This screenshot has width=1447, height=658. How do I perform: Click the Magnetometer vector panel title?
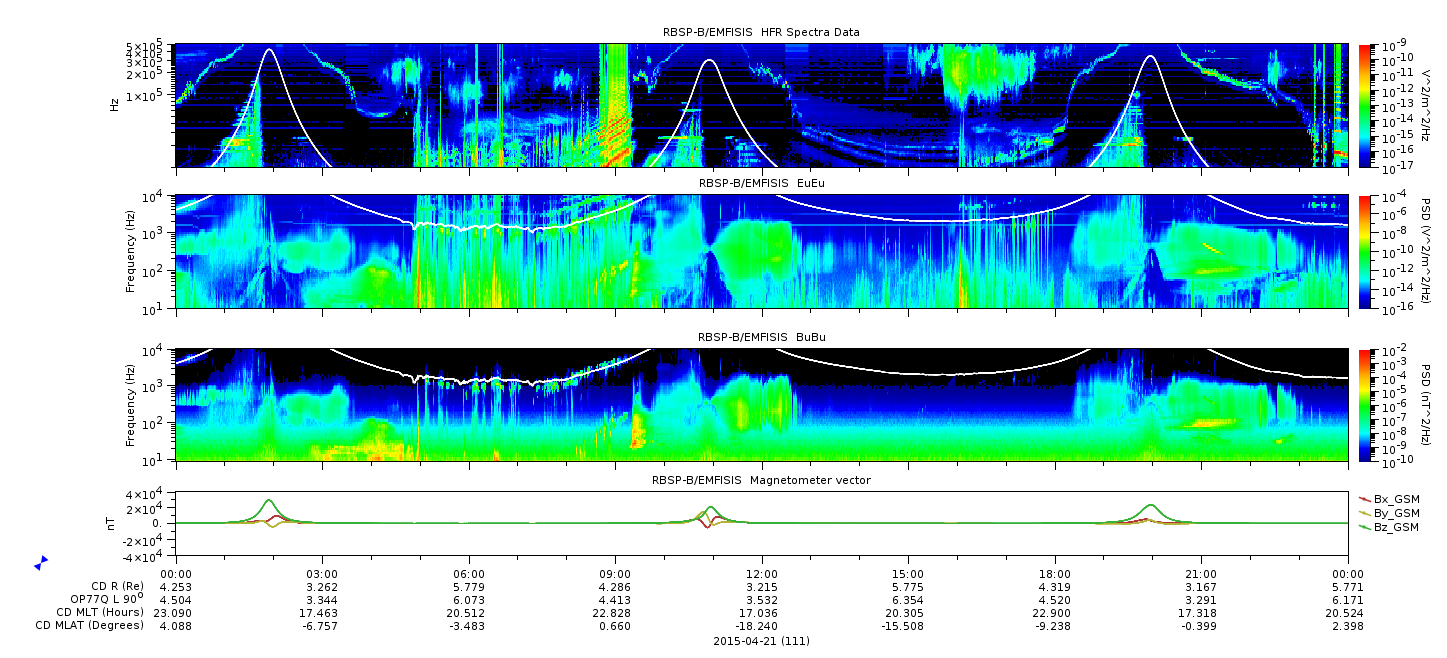[761, 480]
